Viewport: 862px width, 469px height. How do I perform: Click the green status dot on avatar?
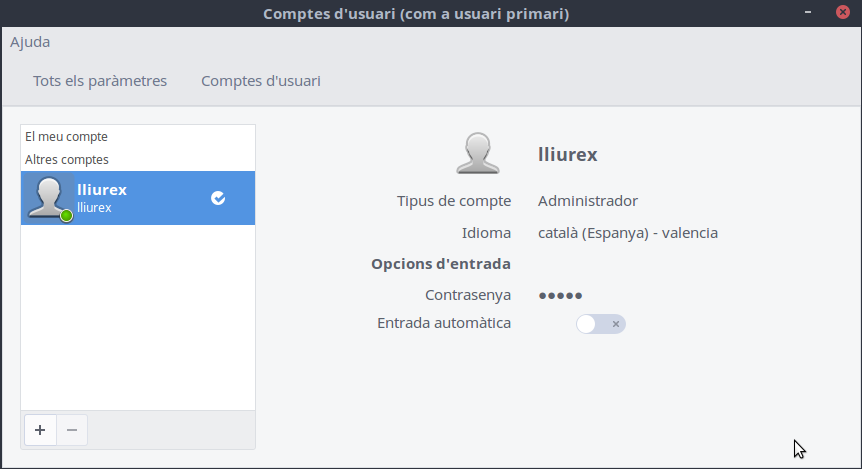(x=67, y=215)
